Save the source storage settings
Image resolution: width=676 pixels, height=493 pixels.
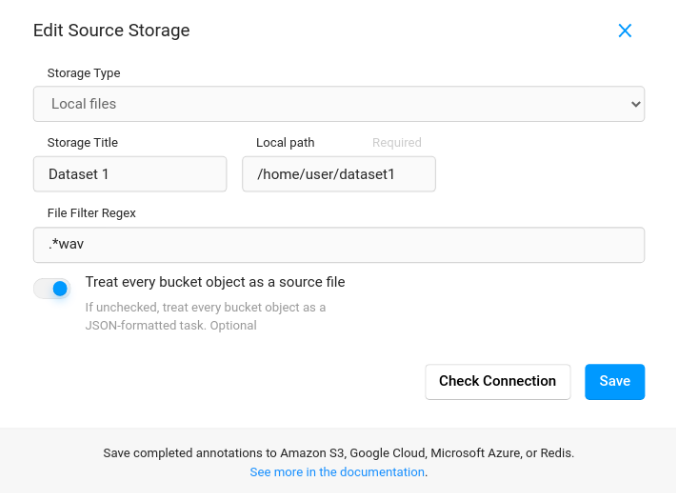click(614, 381)
